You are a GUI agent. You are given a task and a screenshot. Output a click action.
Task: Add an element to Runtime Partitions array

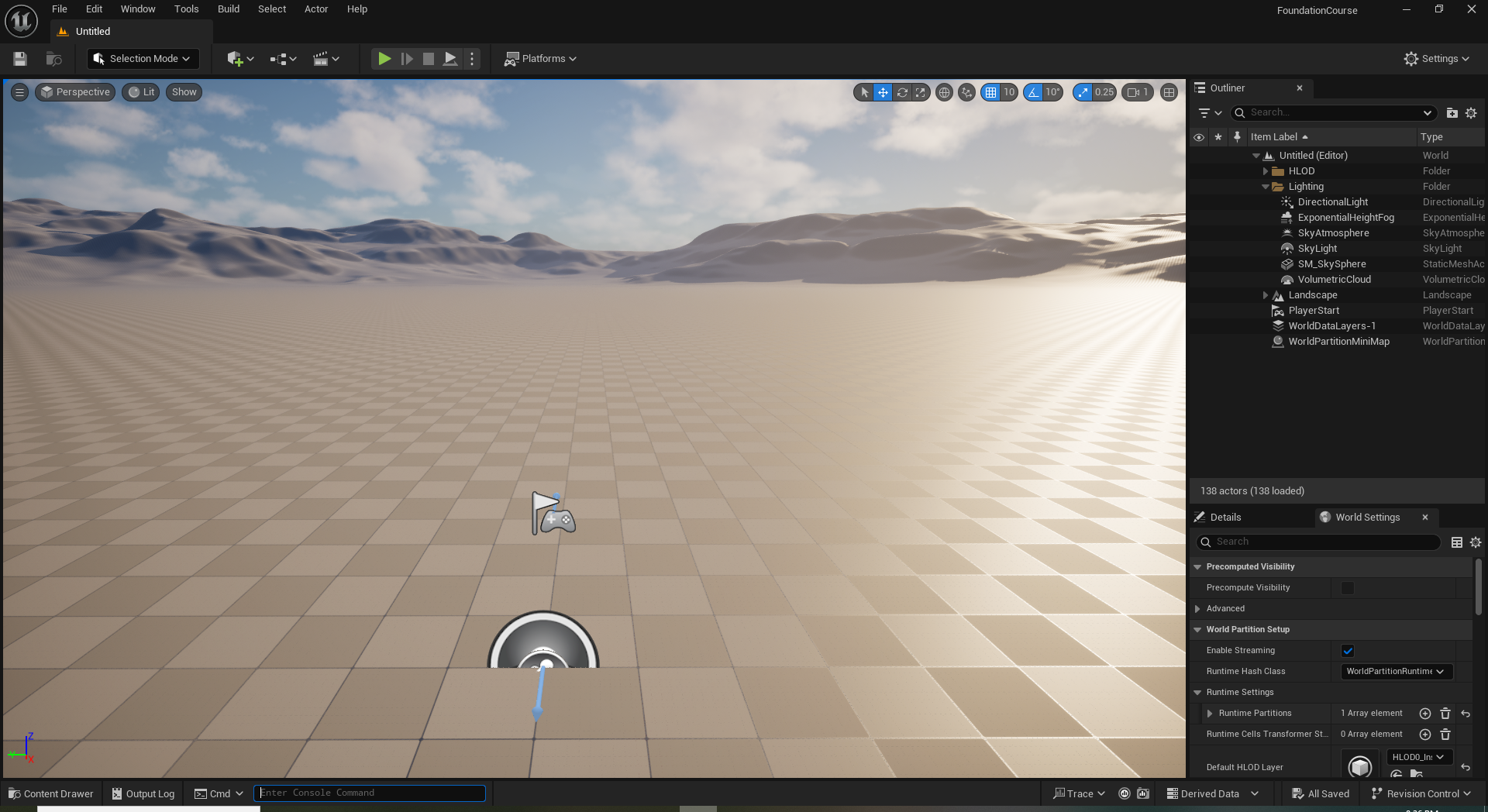pyautogui.click(x=1424, y=714)
